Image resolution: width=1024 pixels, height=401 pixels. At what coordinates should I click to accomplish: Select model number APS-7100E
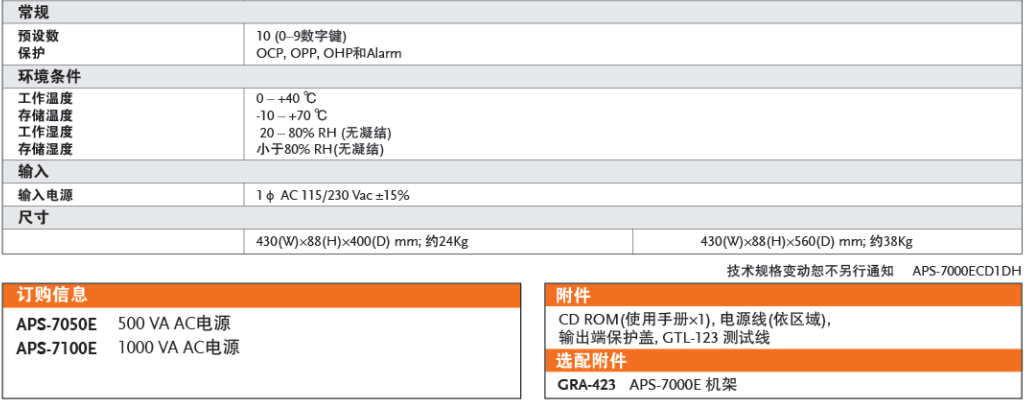click(x=57, y=348)
